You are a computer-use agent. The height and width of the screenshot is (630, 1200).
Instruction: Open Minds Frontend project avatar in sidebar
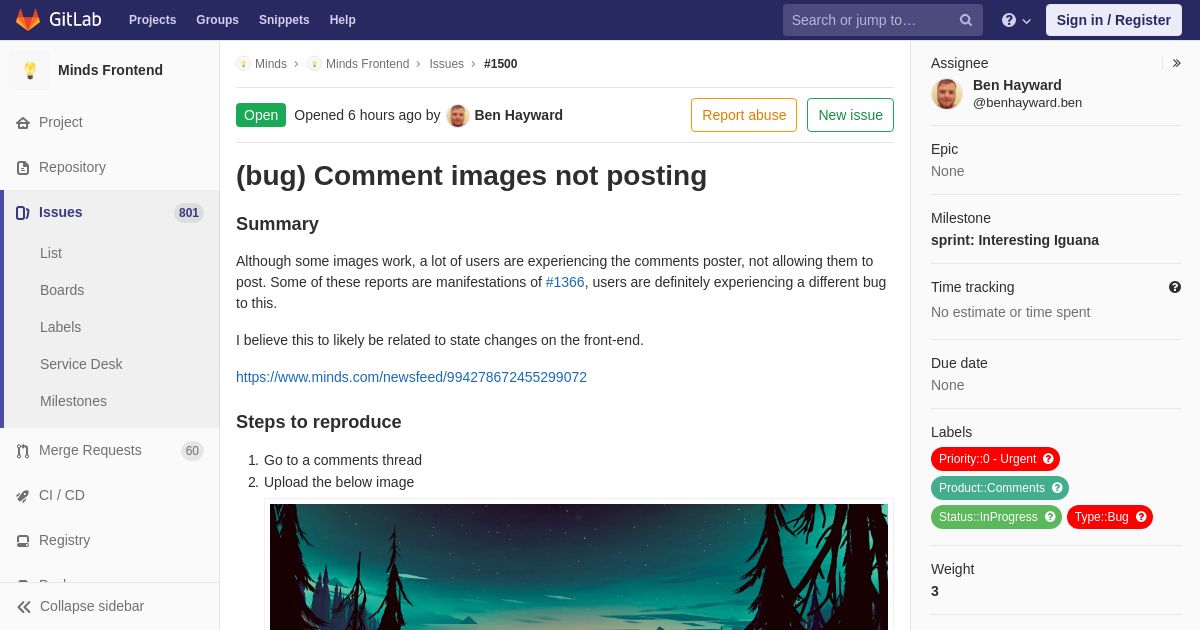[30, 70]
